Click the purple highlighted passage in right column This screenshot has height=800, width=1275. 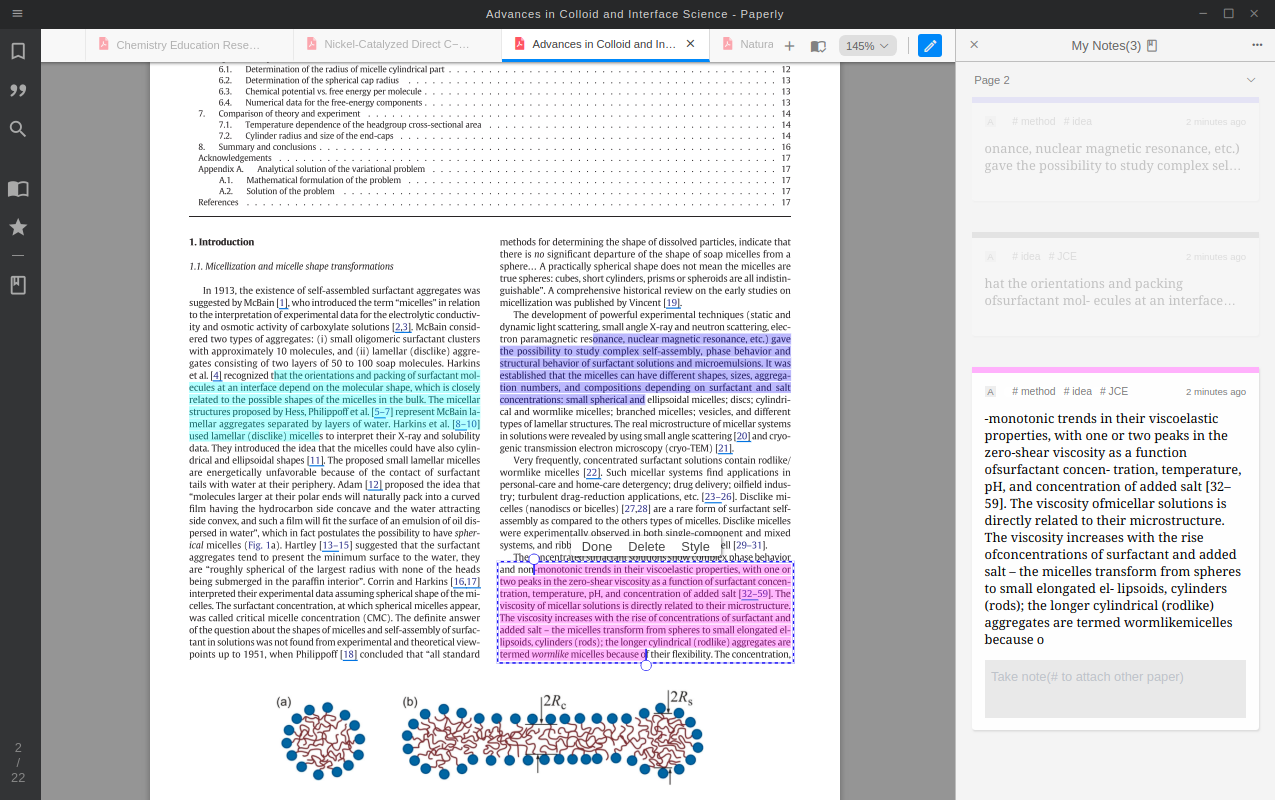[645, 369]
